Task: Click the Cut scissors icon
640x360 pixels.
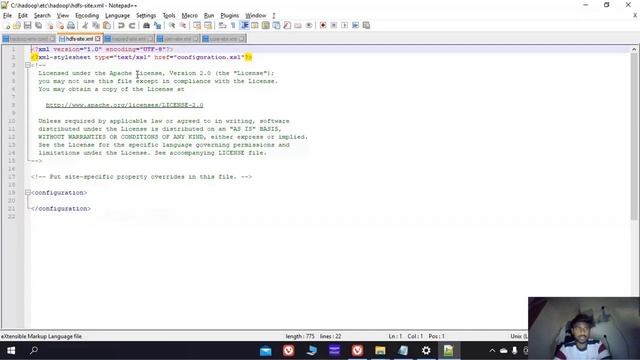Action: click(x=85, y=25)
